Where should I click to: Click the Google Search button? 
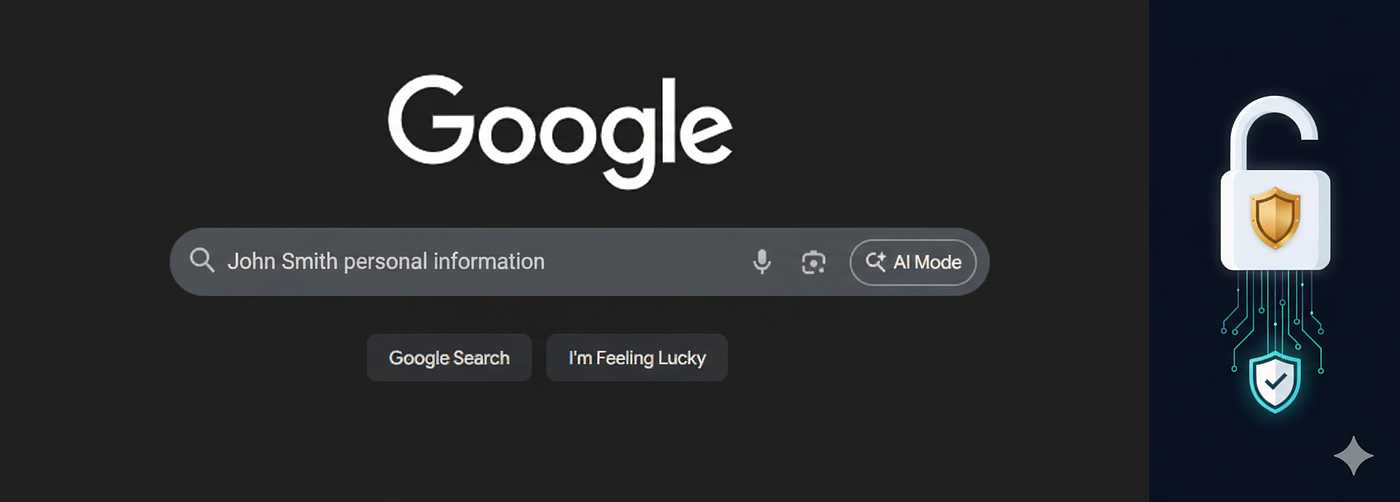[x=449, y=358]
